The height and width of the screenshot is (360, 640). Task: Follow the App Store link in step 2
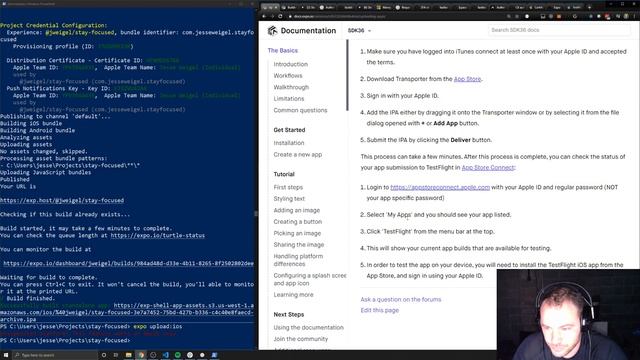coord(467,79)
